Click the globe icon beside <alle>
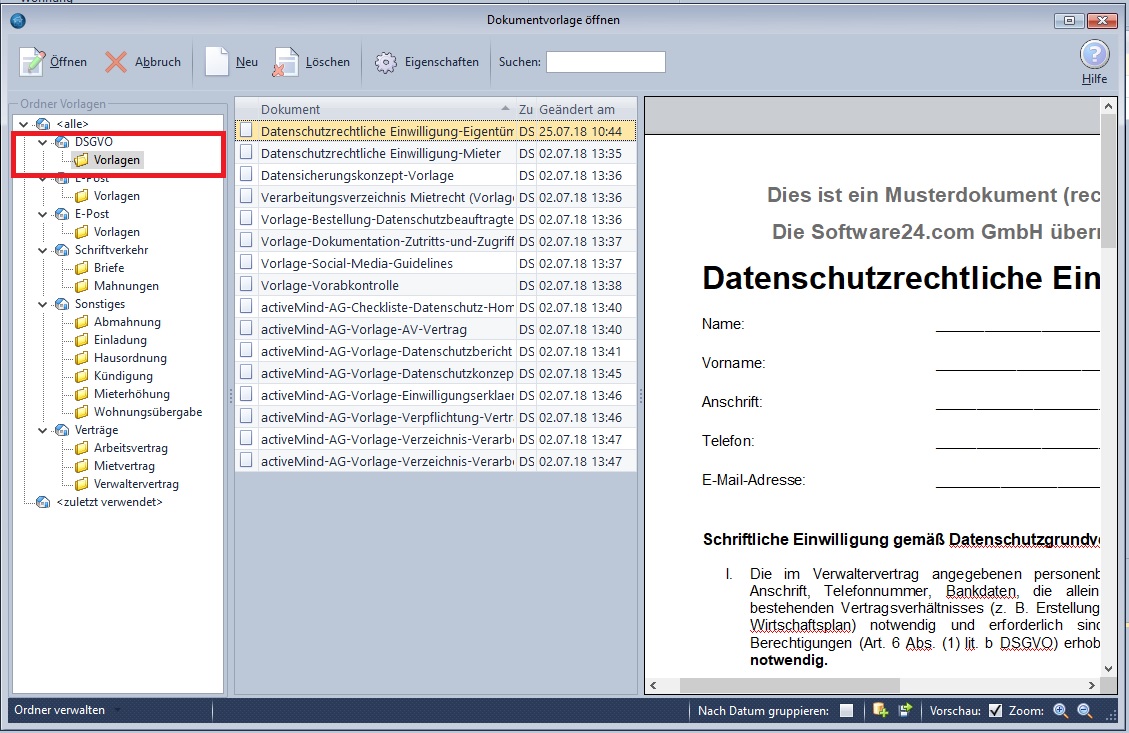The height and width of the screenshot is (733, 1129). tap(43, 124)
